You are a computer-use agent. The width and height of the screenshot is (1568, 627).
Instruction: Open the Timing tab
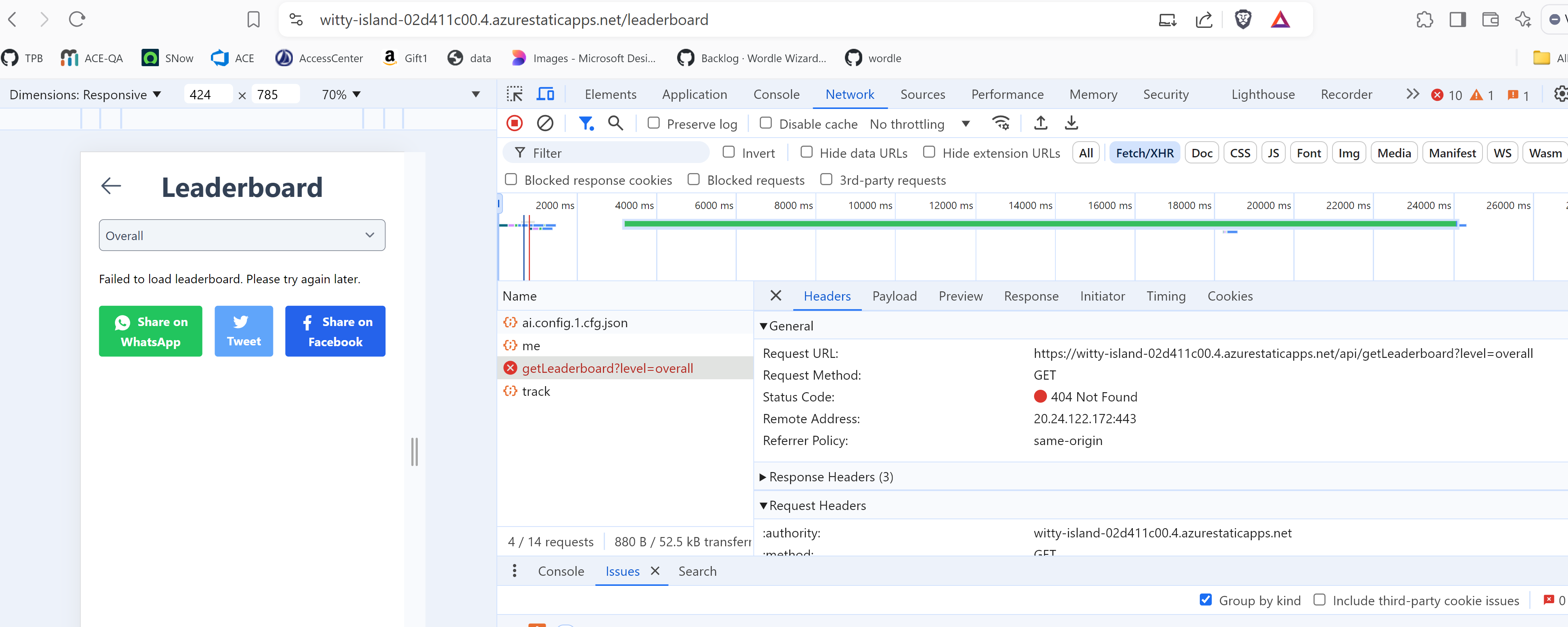1166,296
